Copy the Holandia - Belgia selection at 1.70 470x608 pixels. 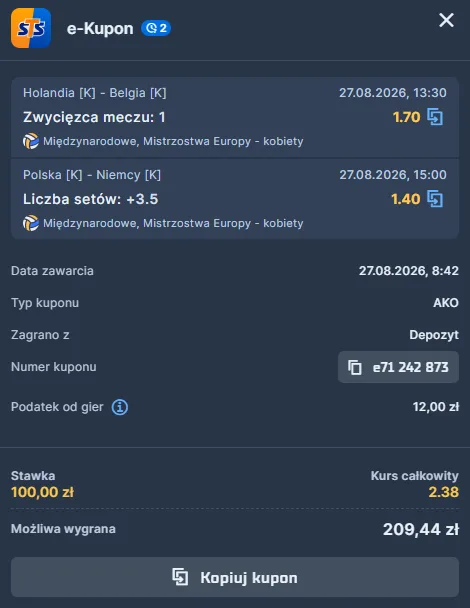435,117
